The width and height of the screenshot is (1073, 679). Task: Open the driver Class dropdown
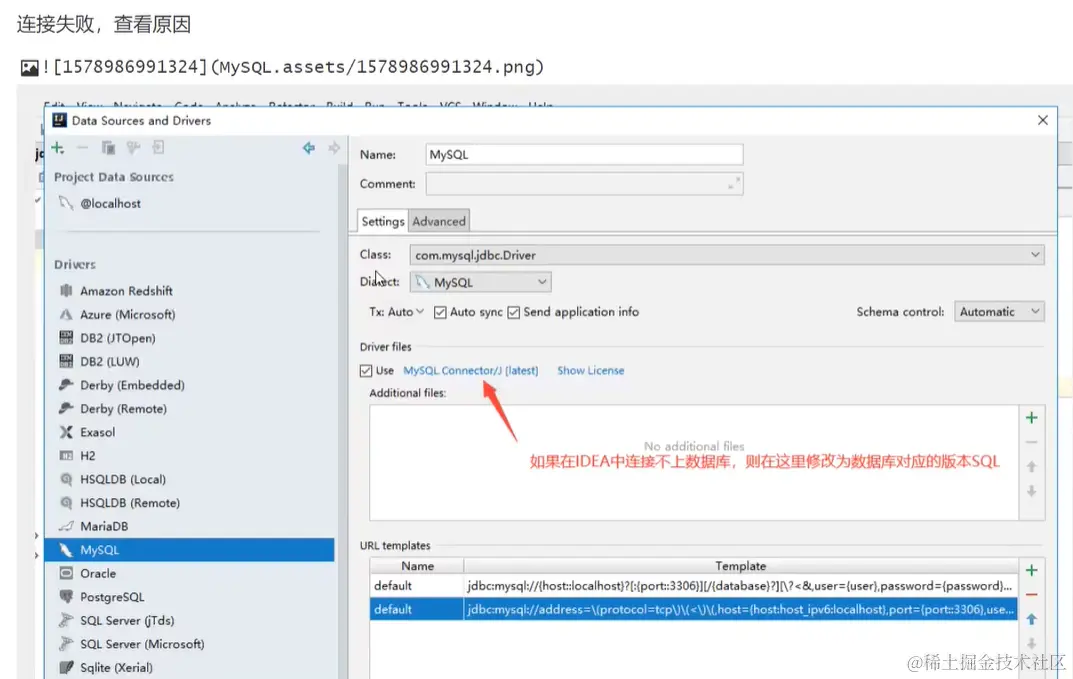tap(727, 255)
